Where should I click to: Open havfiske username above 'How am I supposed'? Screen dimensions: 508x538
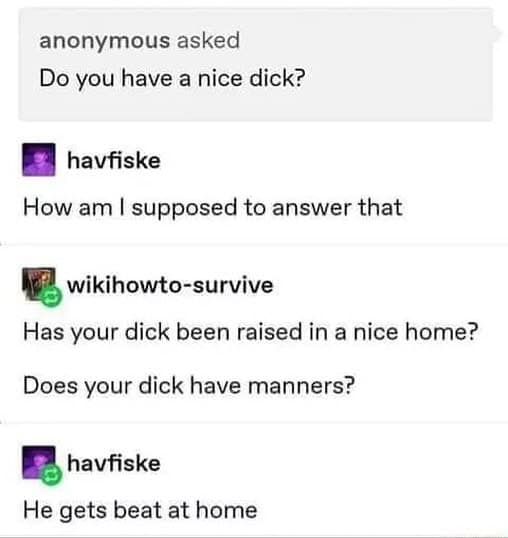coord(114,160)
